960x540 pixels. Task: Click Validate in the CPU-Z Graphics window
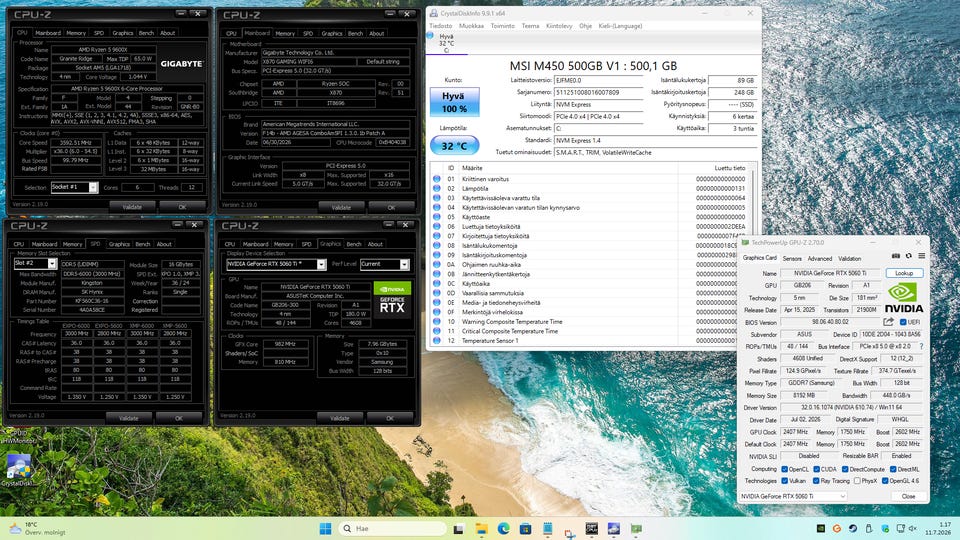click(340, 418)
